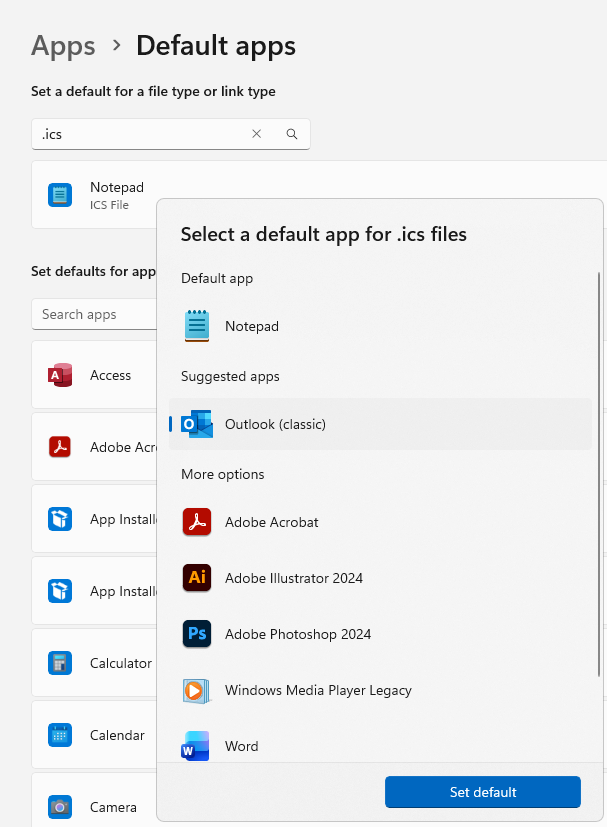Click the magnifier search icon
The height and width of the screenshot is (827, 607).
tap(292, 134)
